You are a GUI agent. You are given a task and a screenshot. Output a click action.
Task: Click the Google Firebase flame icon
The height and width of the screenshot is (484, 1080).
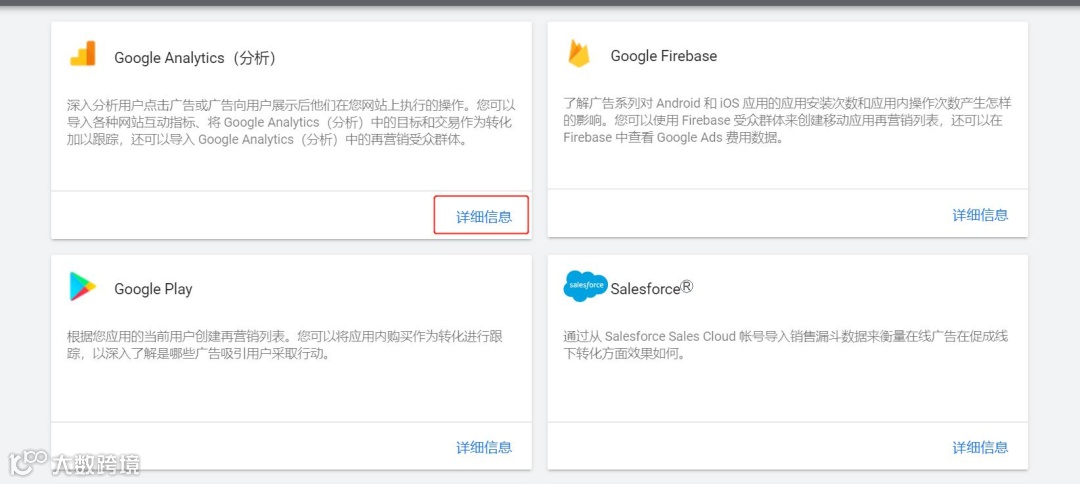click(x=579, y=54)
